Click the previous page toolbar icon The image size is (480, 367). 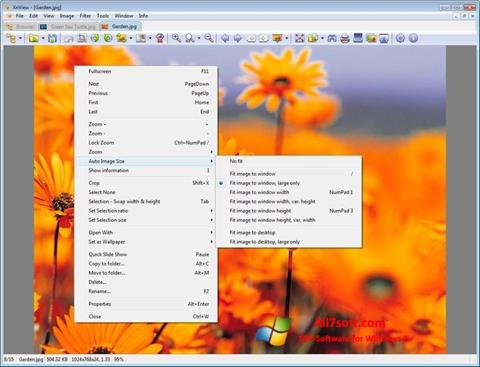point(251,38)
